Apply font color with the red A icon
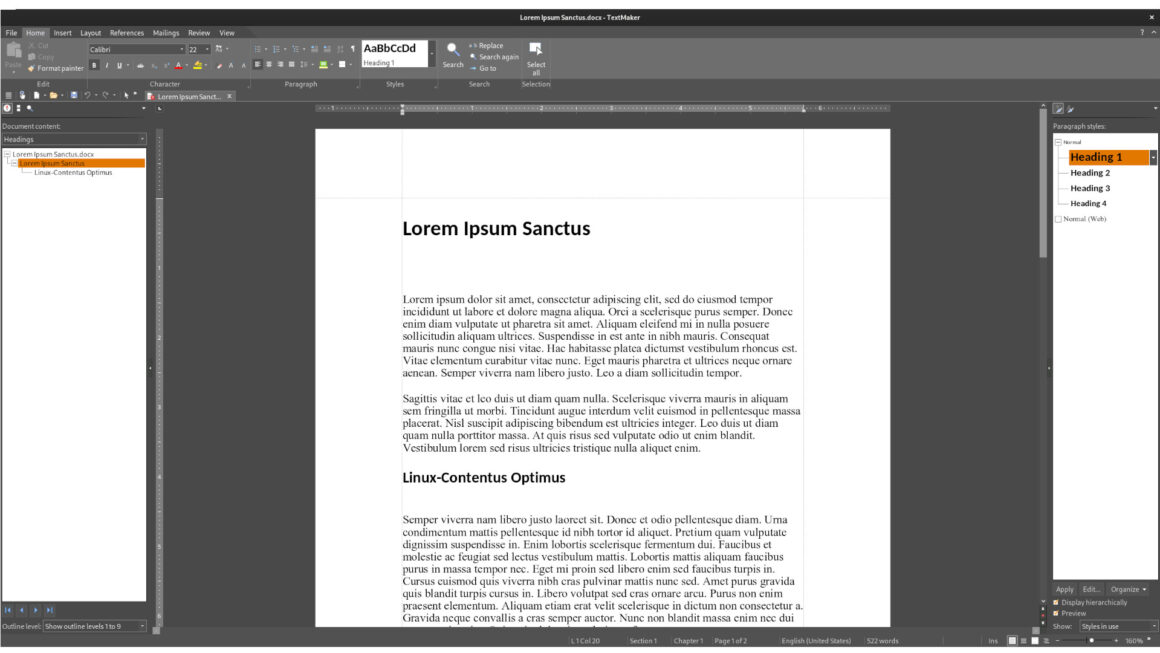This screenshot has height=653, width=1160. pyautogui.click(x=178, y=65)
